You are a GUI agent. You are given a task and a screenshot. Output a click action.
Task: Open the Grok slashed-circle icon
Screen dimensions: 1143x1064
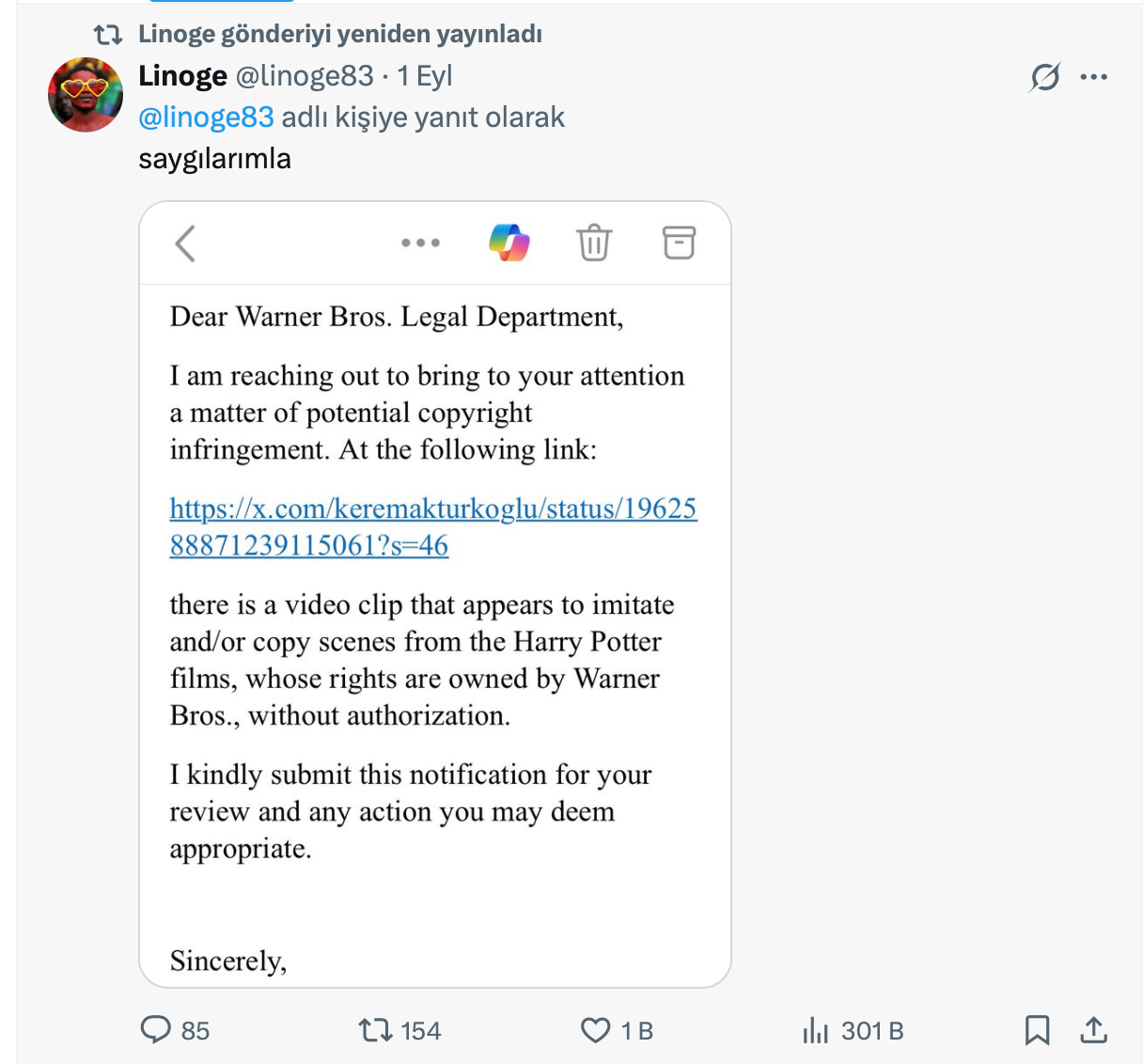[x=1044, y=77]
